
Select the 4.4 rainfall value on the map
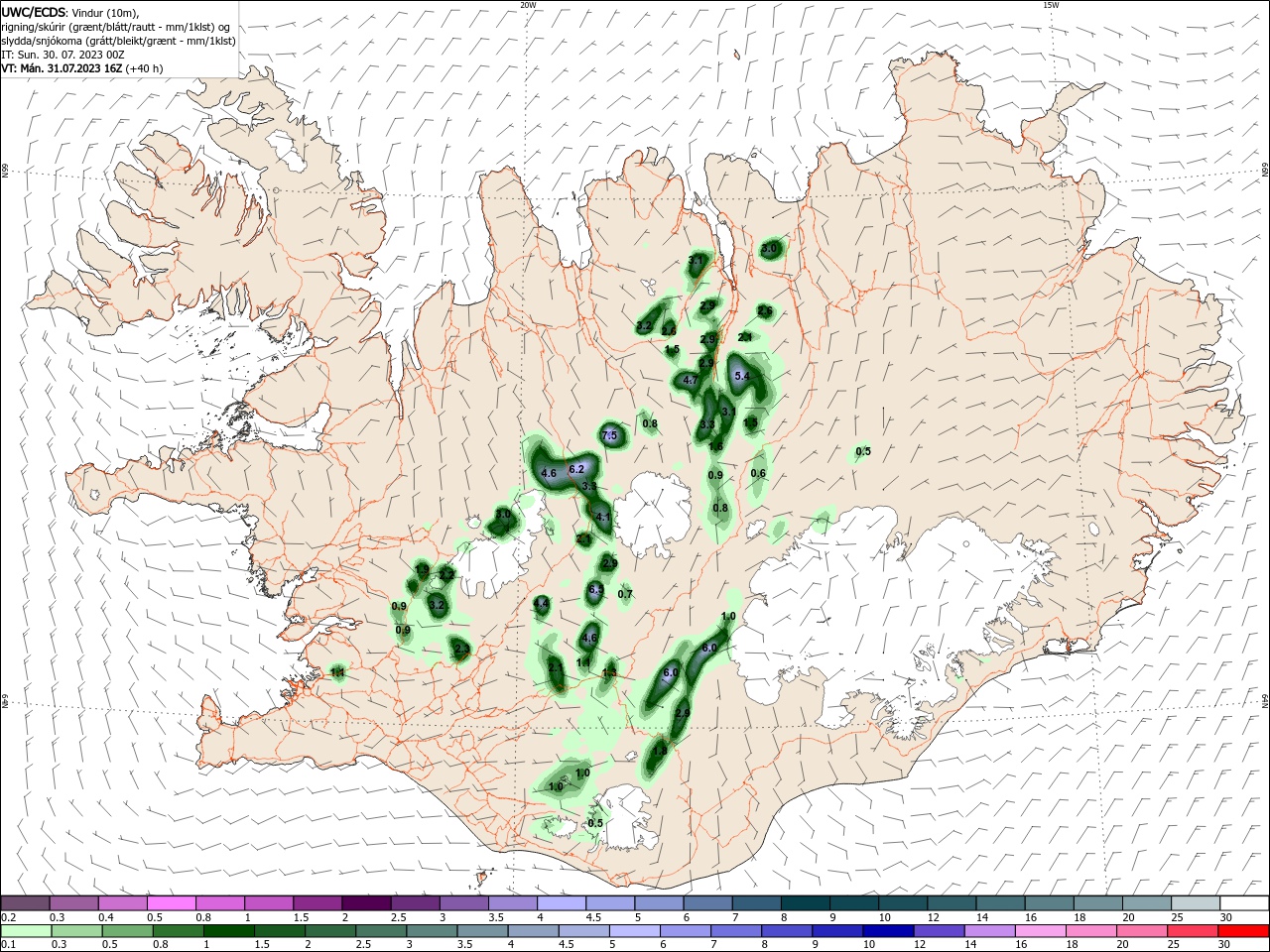(541, 603)
